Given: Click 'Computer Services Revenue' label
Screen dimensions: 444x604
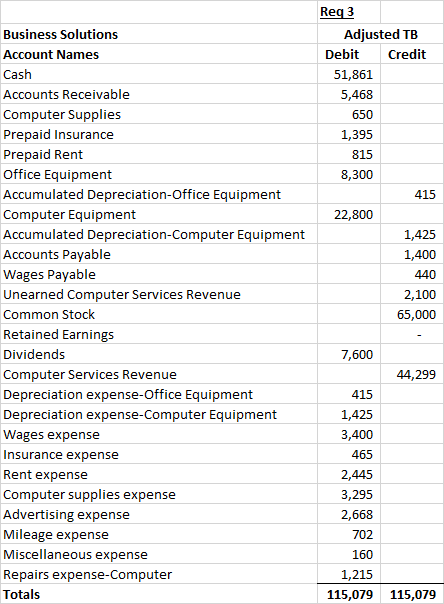Looking at the screenshot, I should [x=90, y=375].
